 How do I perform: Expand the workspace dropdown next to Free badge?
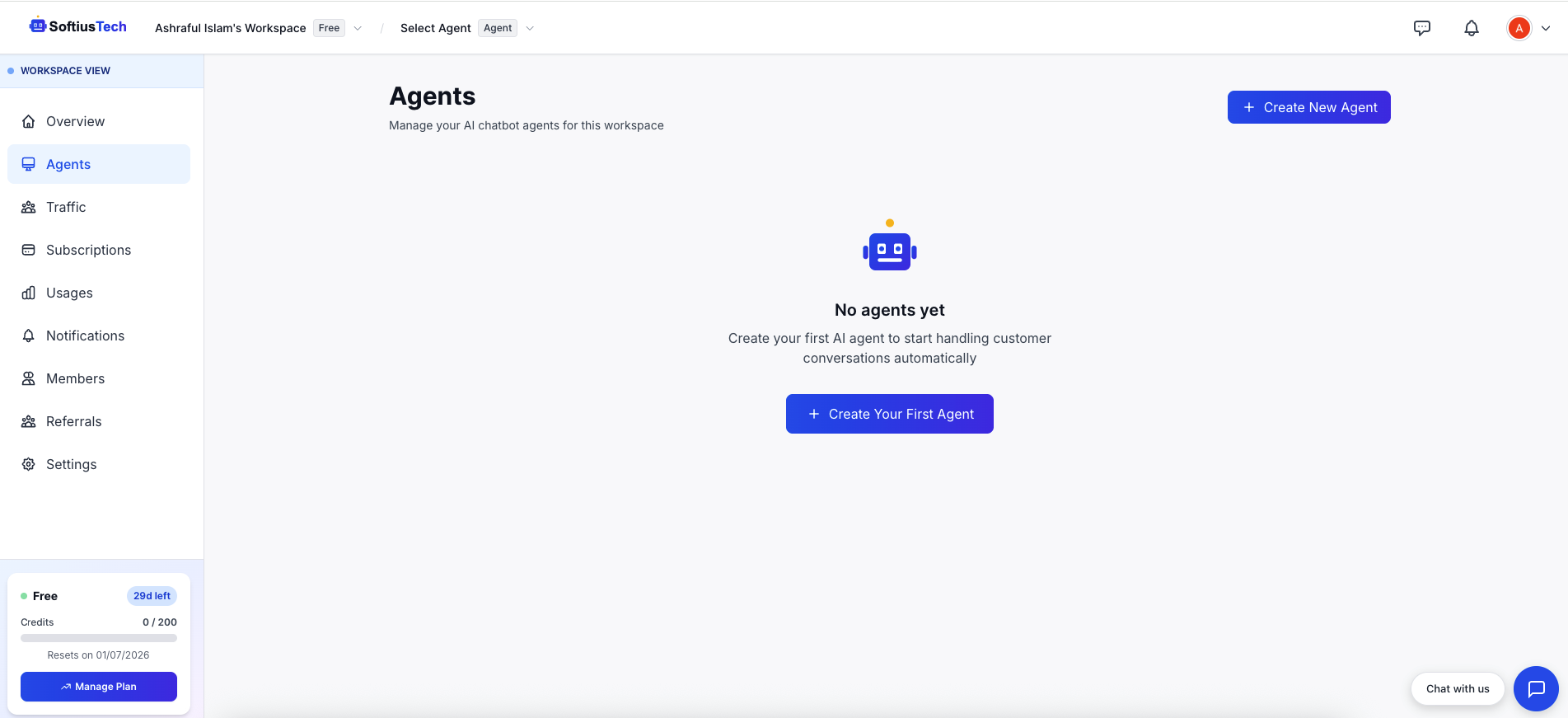(x=358, y=27)
